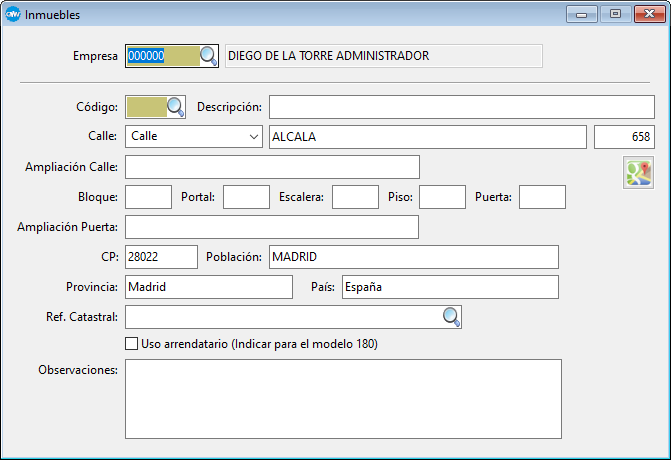Click the Piso input field
This screenshot has width=671, height=460.
point(442,197)
